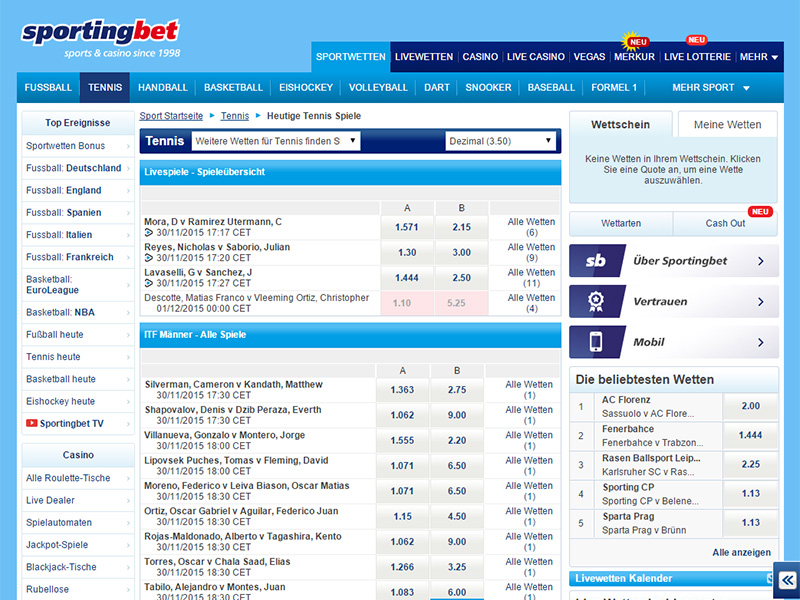Open Tennis heute in the sidebar
The height and width of the screenshot is (600, 800).
78,357
